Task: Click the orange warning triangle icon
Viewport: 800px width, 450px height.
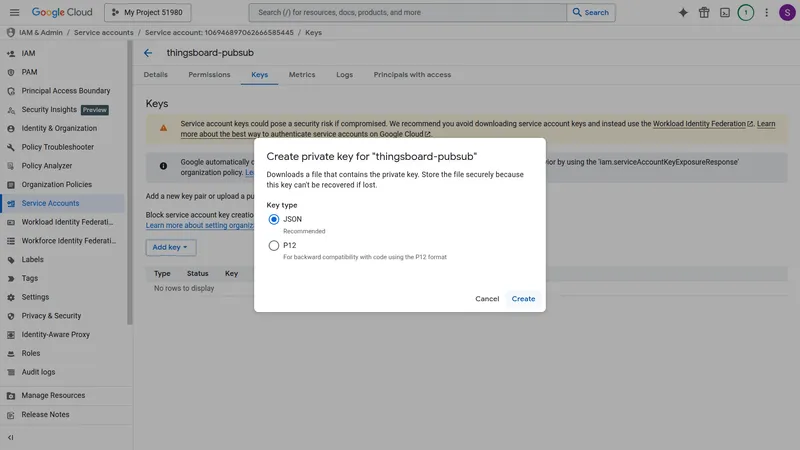Action: click(163, 128)
